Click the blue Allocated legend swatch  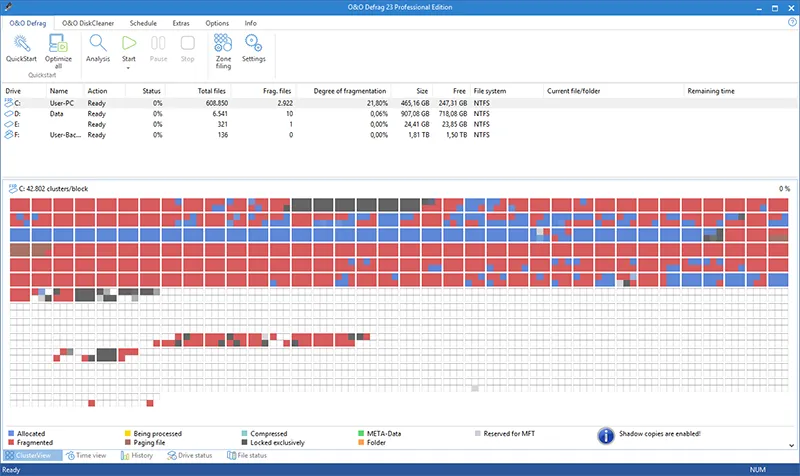11,434
